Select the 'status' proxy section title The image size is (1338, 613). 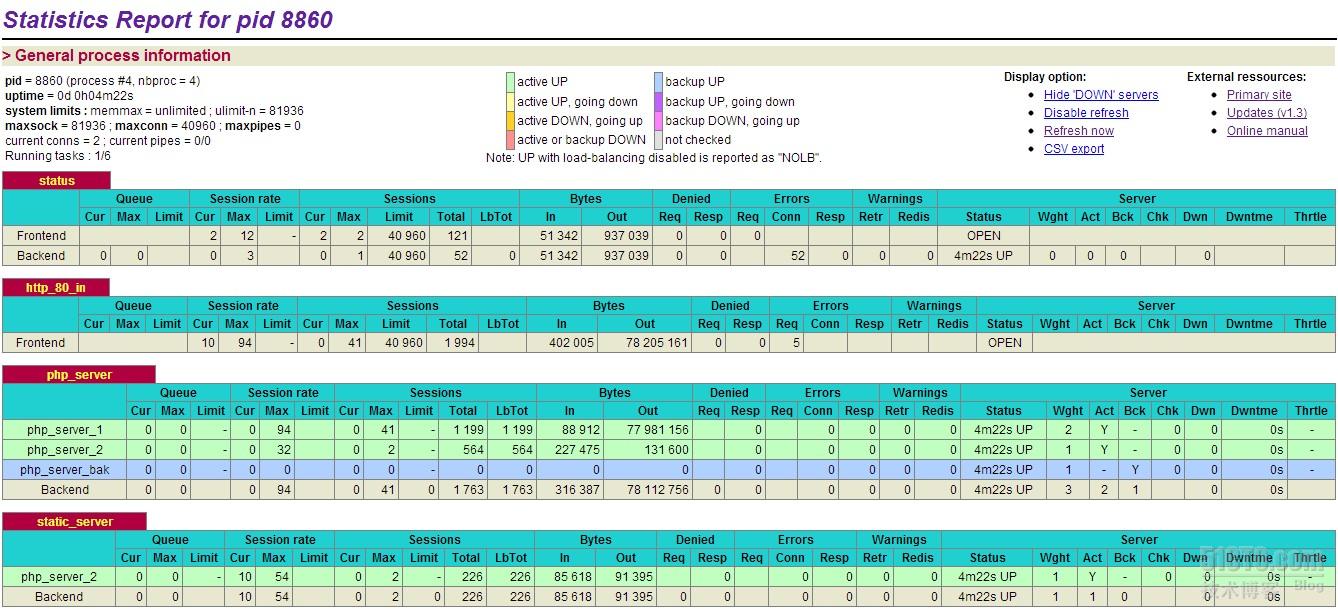[57, 181]
